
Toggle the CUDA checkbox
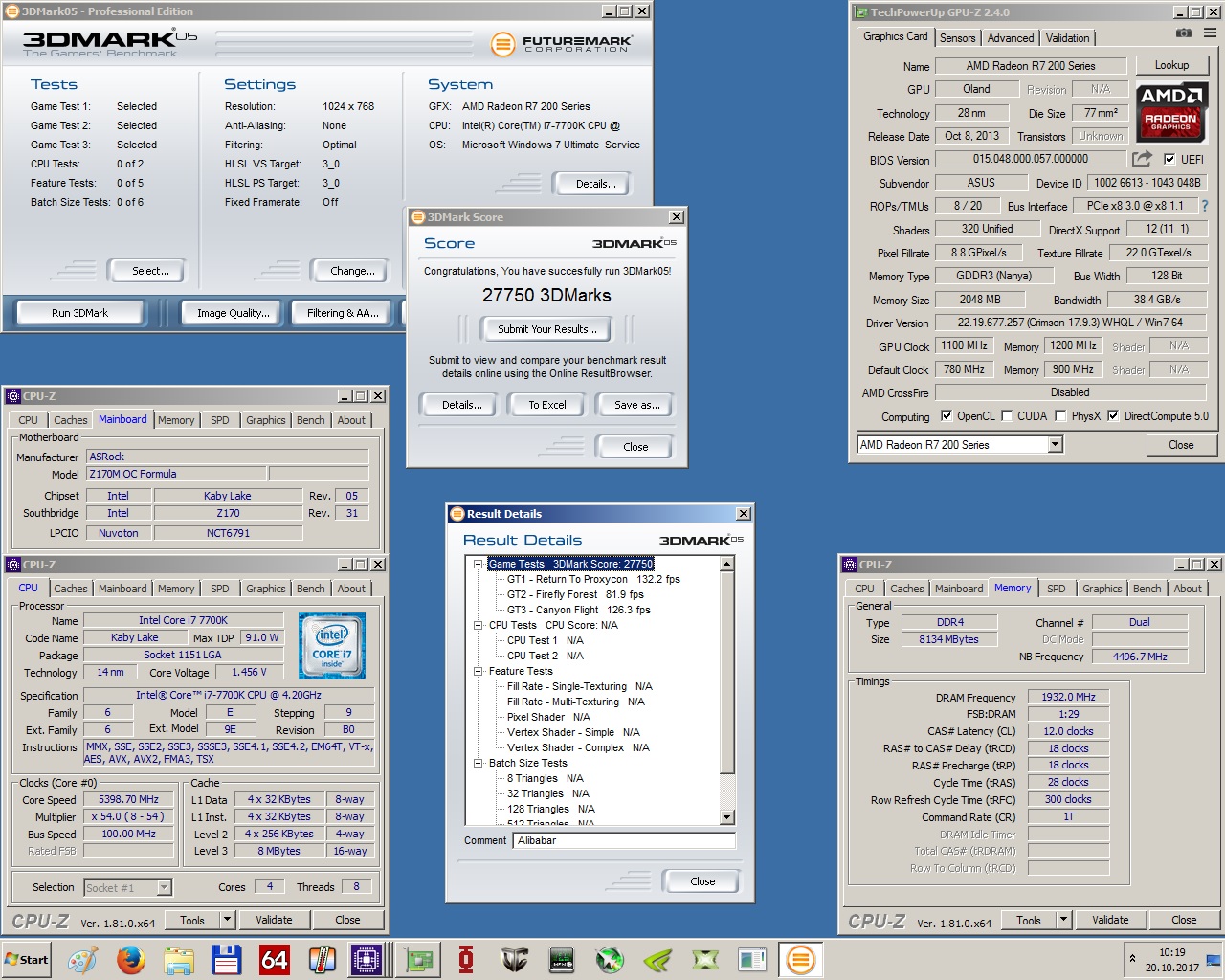(1007, 416)
